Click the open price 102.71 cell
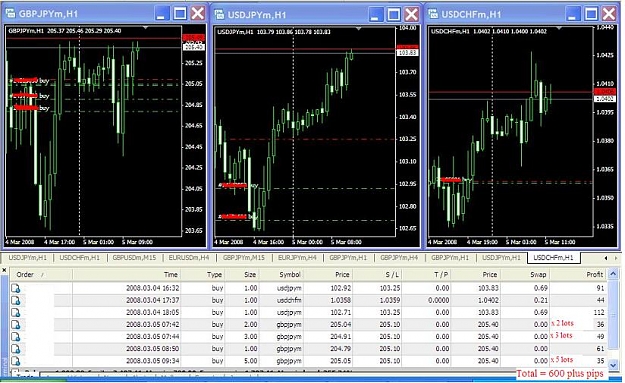 coord(340,312)
